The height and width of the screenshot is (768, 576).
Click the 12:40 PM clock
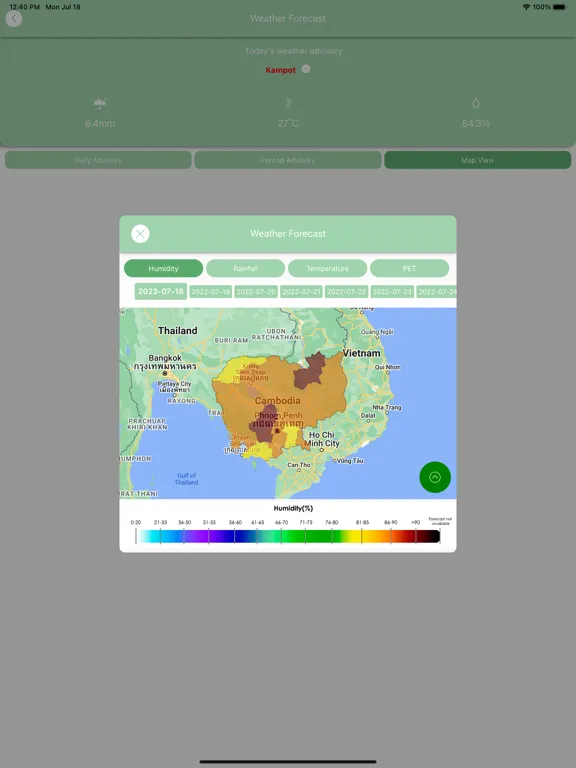[24, 7]
